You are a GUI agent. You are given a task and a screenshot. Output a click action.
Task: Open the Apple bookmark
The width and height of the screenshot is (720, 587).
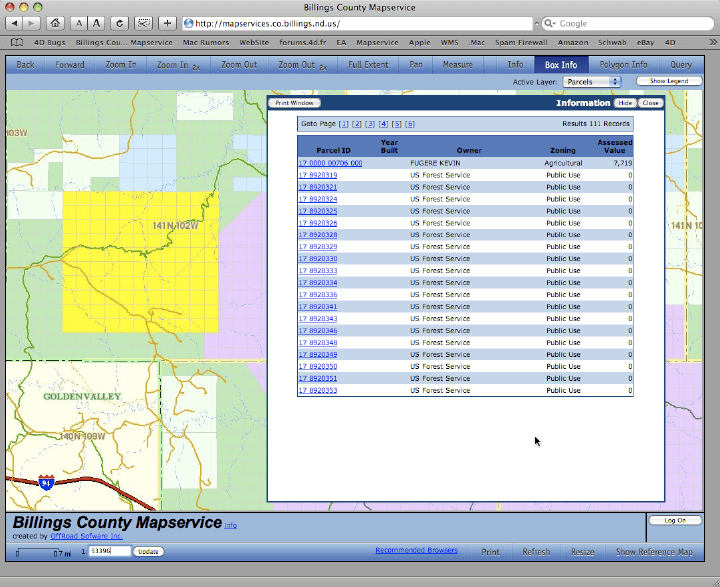point(420,42)
